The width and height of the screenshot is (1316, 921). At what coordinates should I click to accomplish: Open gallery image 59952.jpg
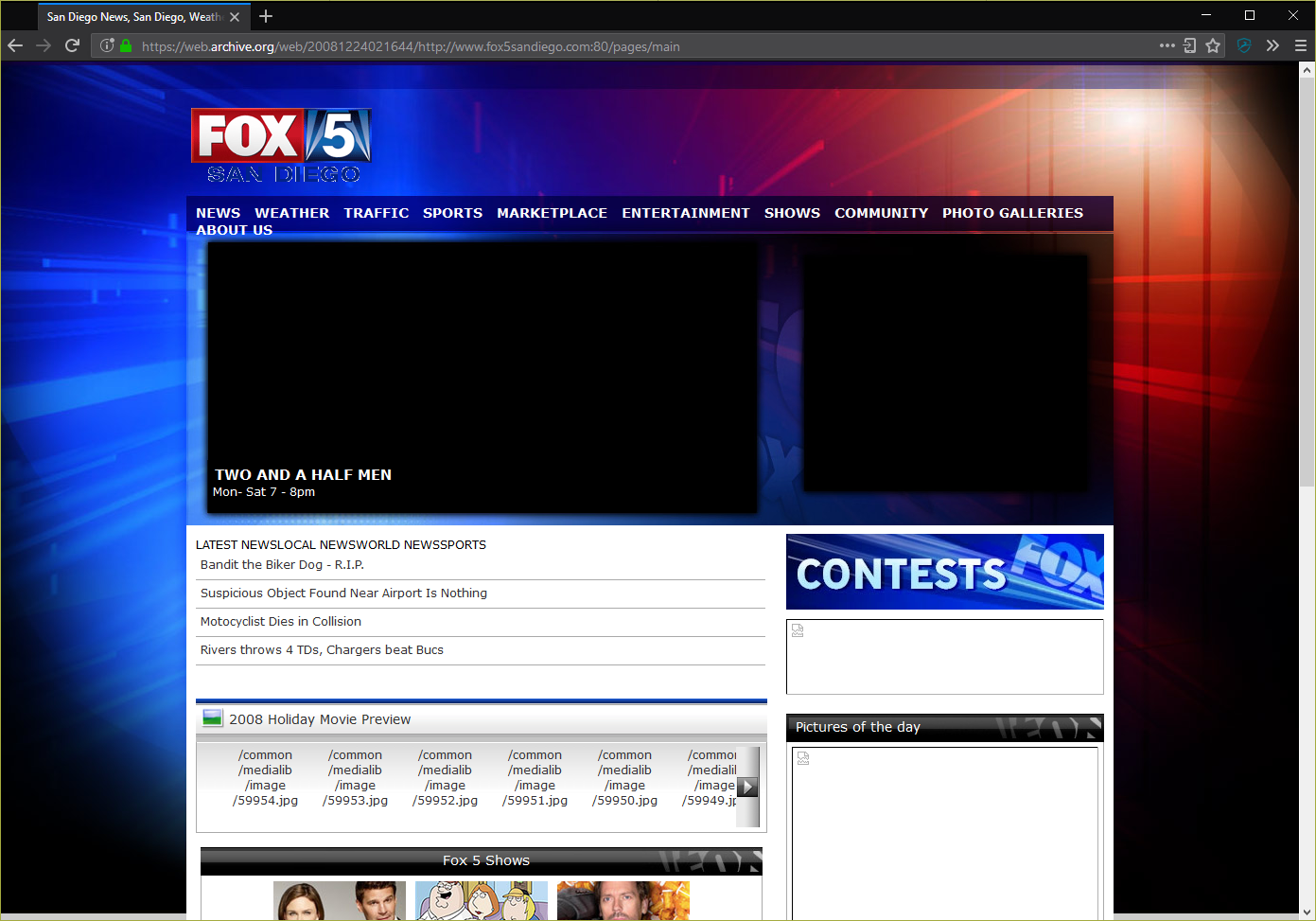click(446, 778)
